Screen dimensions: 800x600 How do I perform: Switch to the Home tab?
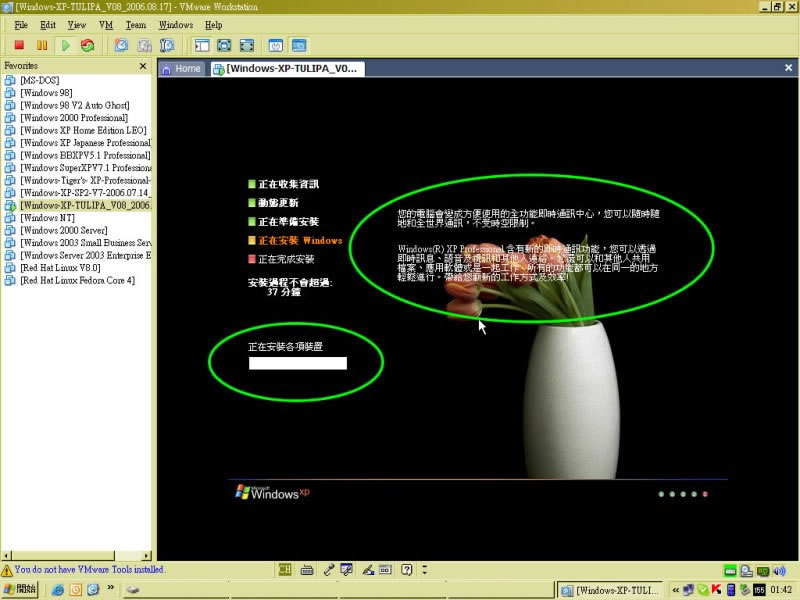[182, 69]
